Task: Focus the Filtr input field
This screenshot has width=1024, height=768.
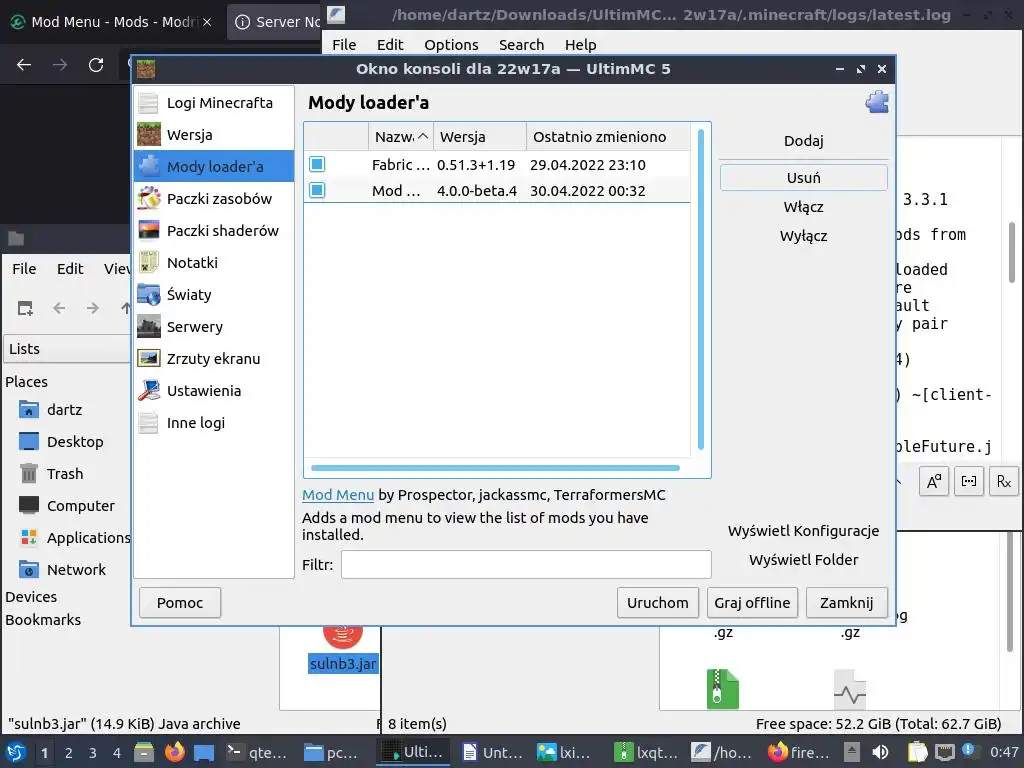Action: (526, 564)
